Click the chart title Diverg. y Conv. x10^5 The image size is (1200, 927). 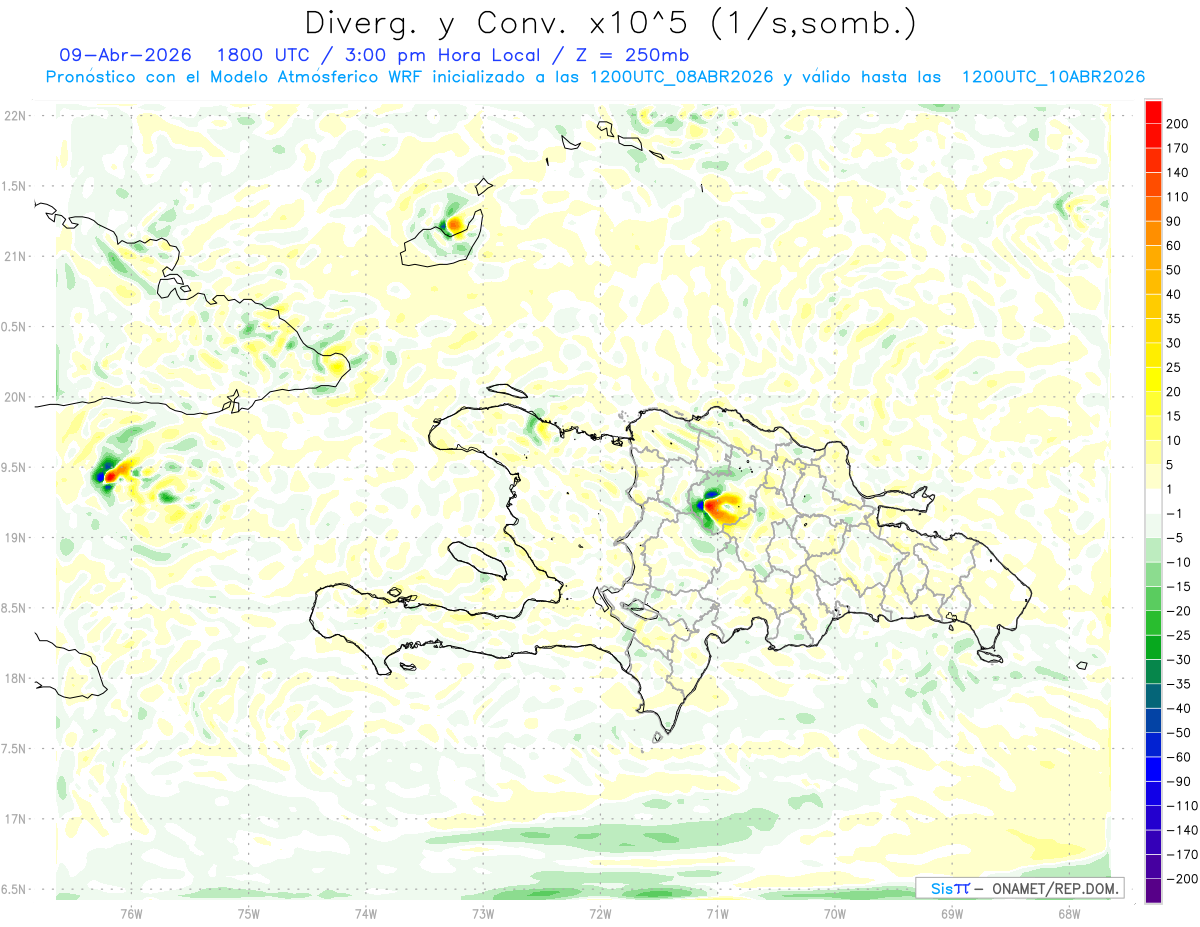coord(609,22)
